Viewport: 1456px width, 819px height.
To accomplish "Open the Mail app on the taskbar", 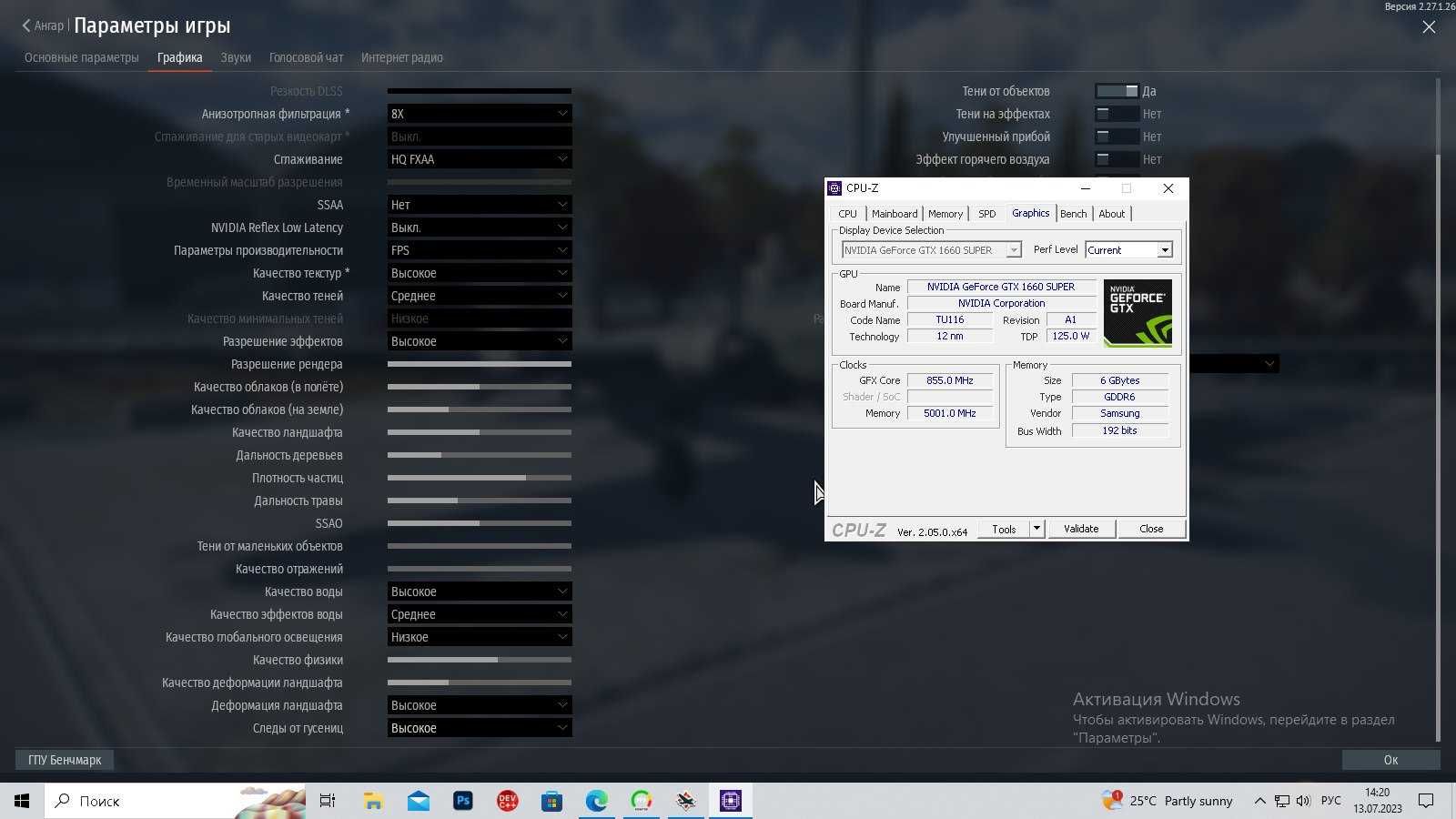I will 418,801.
